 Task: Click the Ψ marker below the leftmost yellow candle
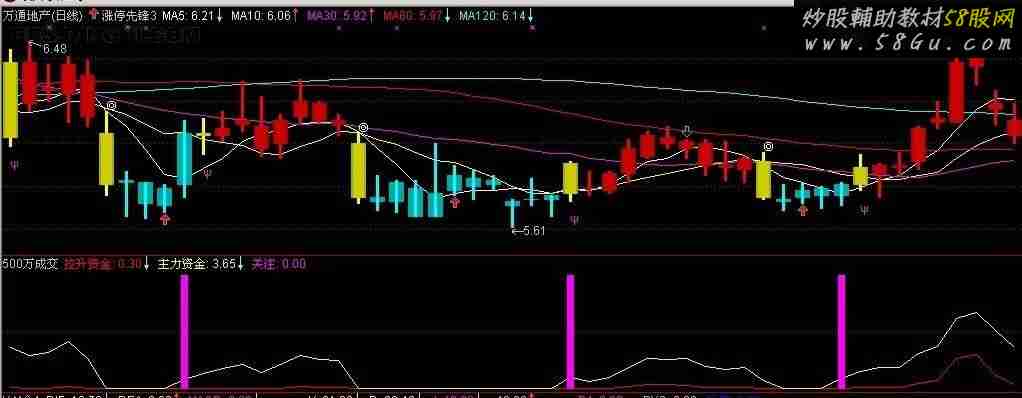click(x=15, y=165)
